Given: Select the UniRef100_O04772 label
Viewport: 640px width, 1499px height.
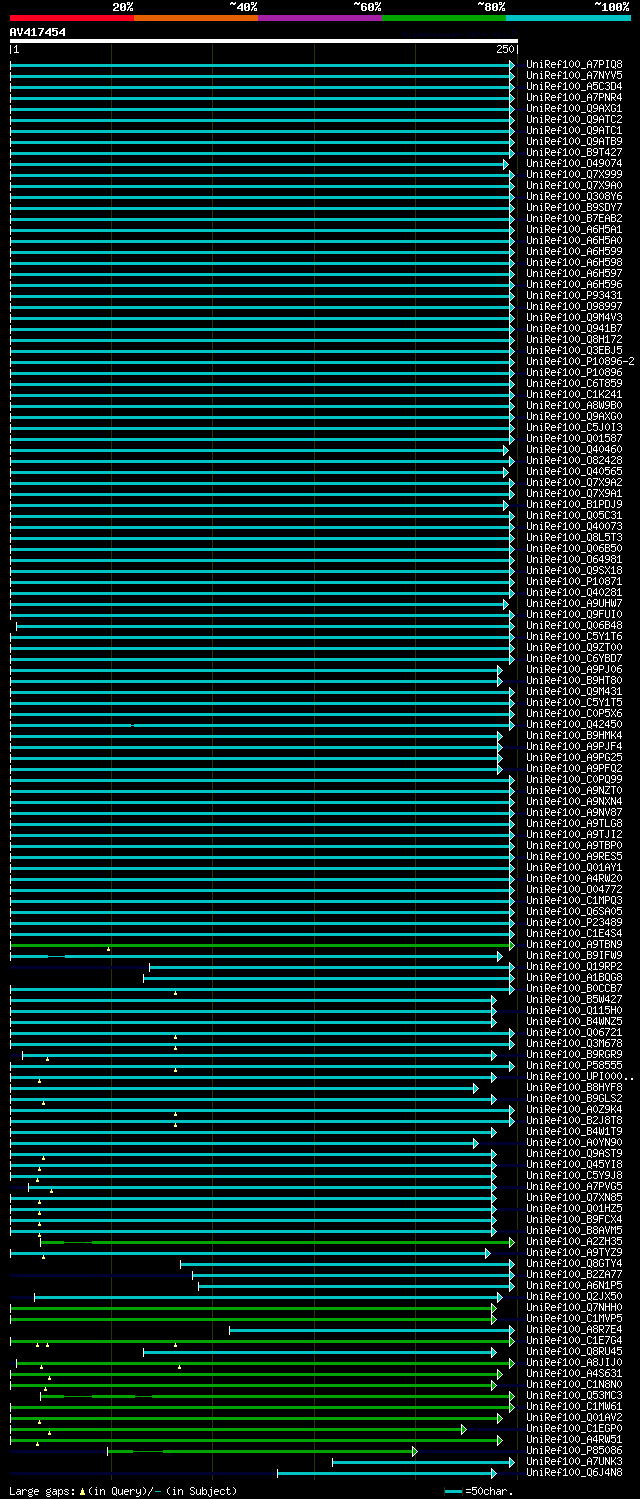Looking at the screenshot, I should [574, 889].
